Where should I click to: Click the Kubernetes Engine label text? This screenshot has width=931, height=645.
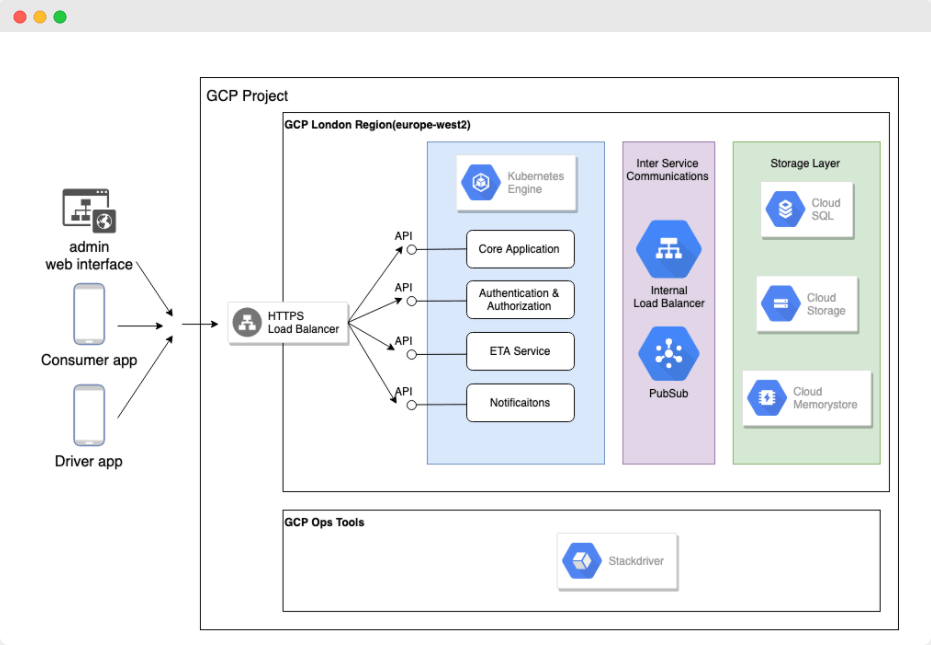536,182
